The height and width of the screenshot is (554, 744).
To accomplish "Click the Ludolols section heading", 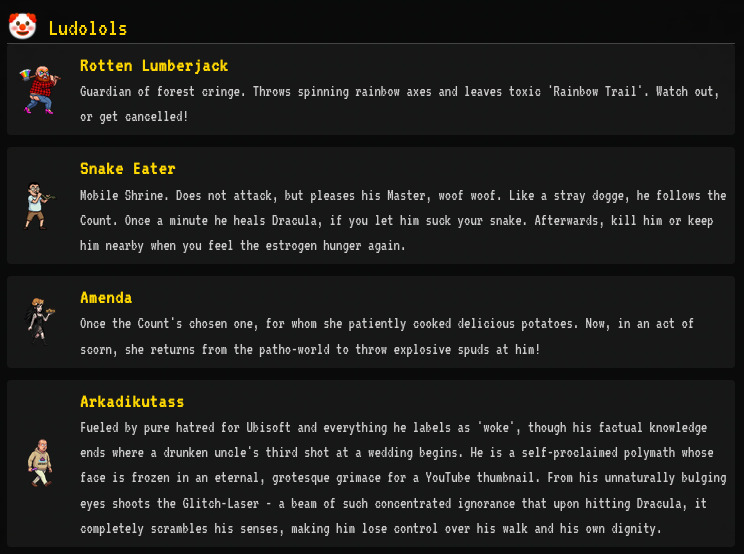I will tap(88, 28).
